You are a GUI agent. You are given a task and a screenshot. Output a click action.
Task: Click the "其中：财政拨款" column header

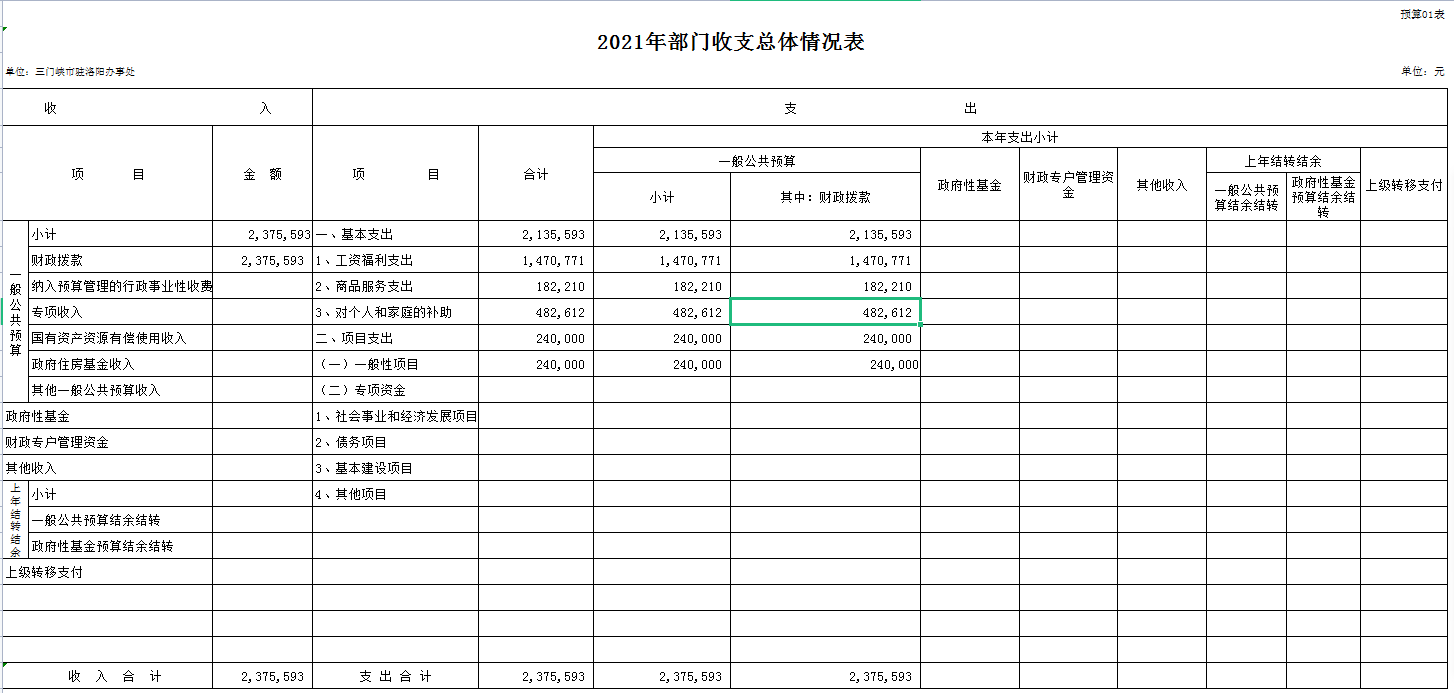[x=825, y=197]
